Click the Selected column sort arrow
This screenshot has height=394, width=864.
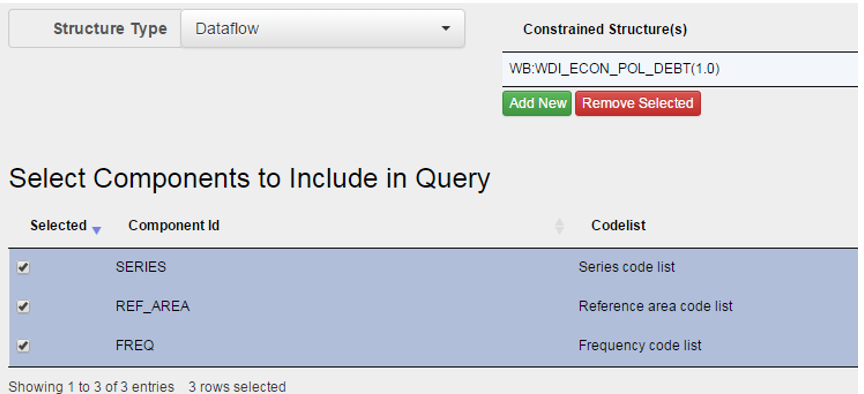tap(96, 230)
